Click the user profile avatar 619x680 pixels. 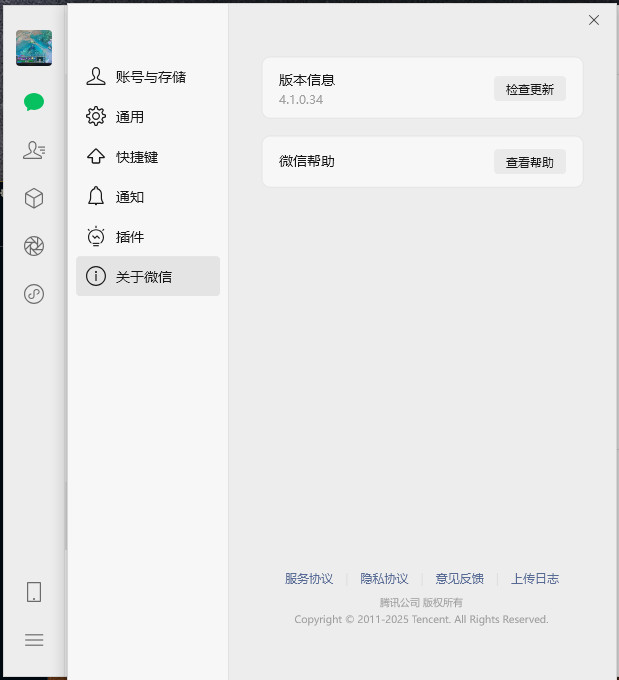tap(34, 48)
